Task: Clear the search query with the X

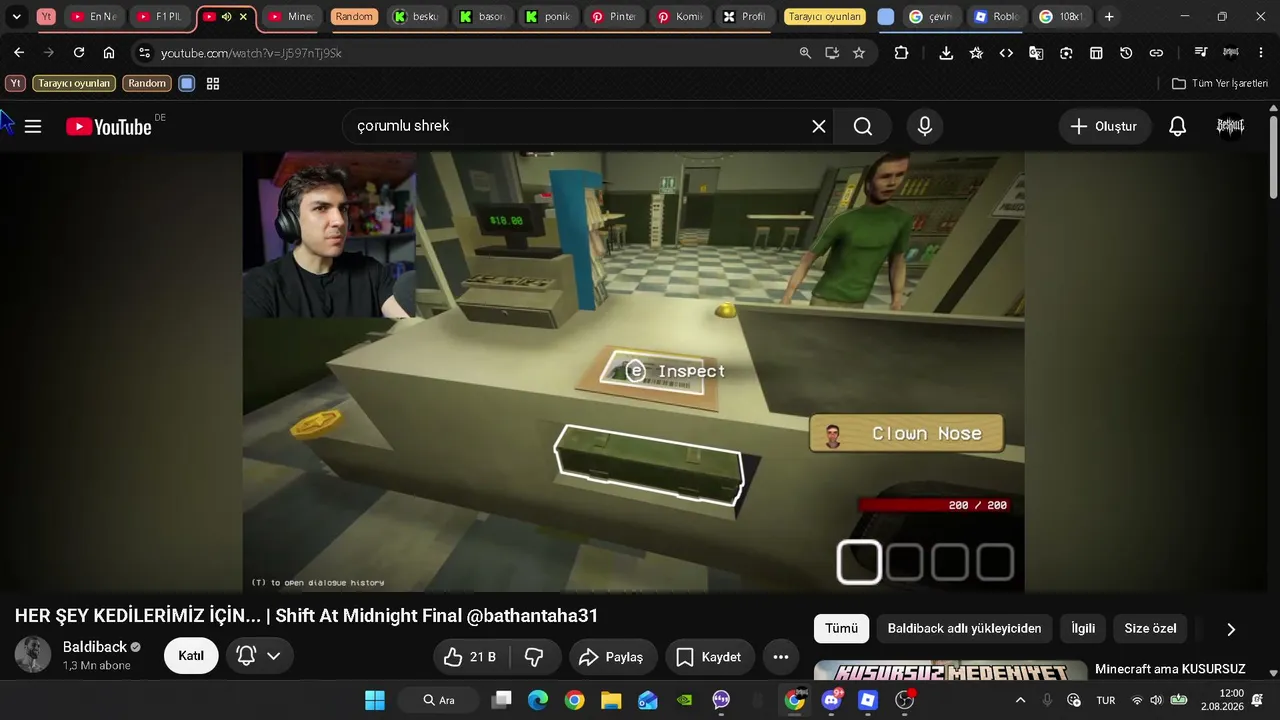Action: (818, 126)
